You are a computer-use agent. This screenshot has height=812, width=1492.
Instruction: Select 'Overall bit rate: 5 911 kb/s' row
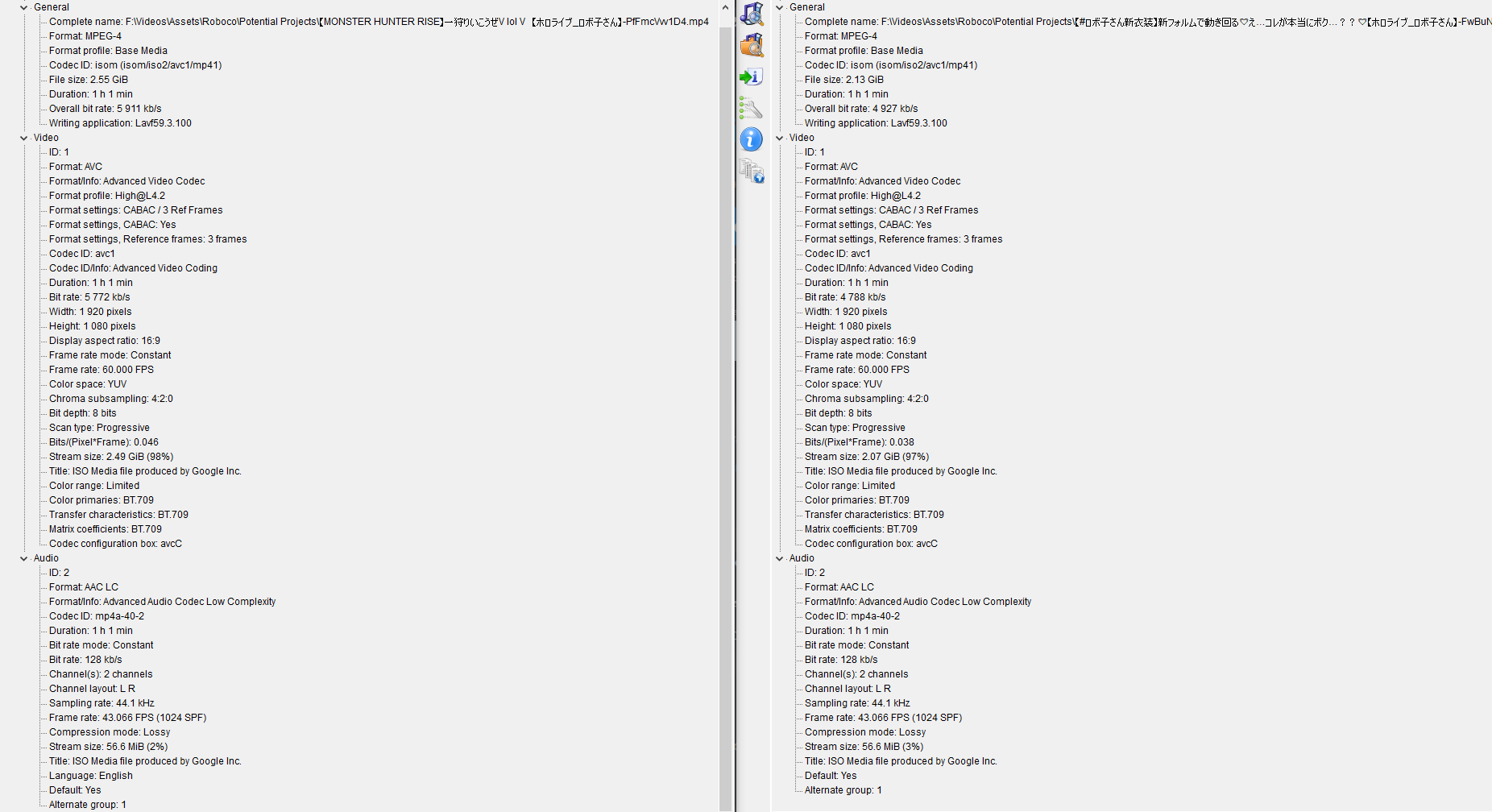coord(106,109)
